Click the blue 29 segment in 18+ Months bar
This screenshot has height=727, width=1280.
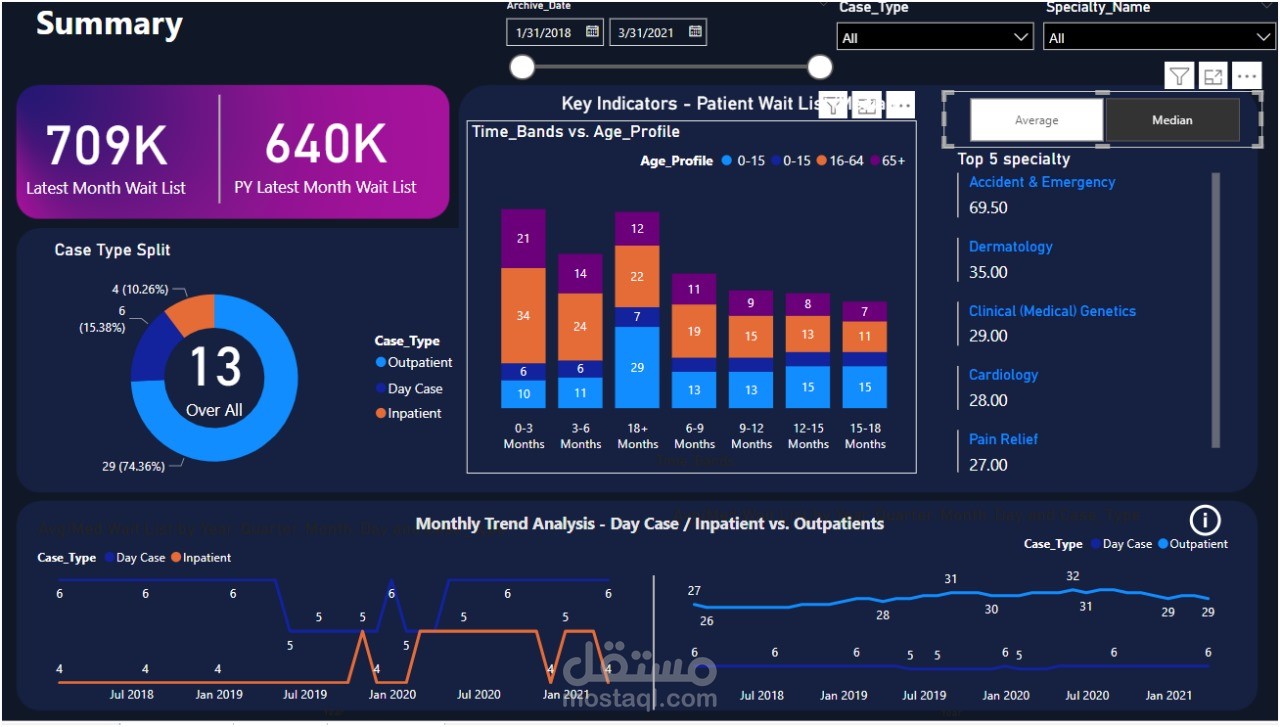(x=637, y=367)
